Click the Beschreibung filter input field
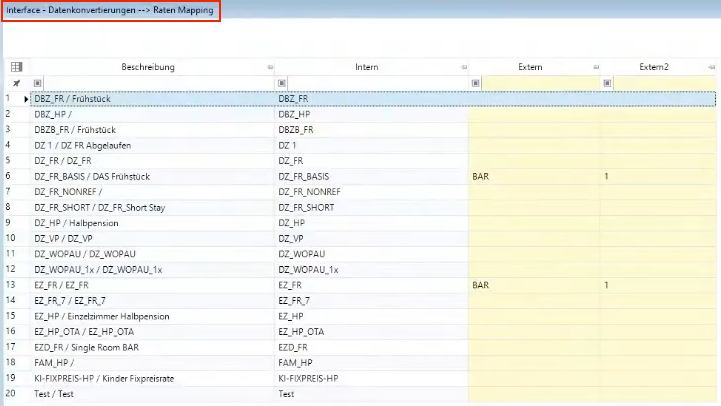Viewport: 721px width, 406px height. (x=155, y=83)
